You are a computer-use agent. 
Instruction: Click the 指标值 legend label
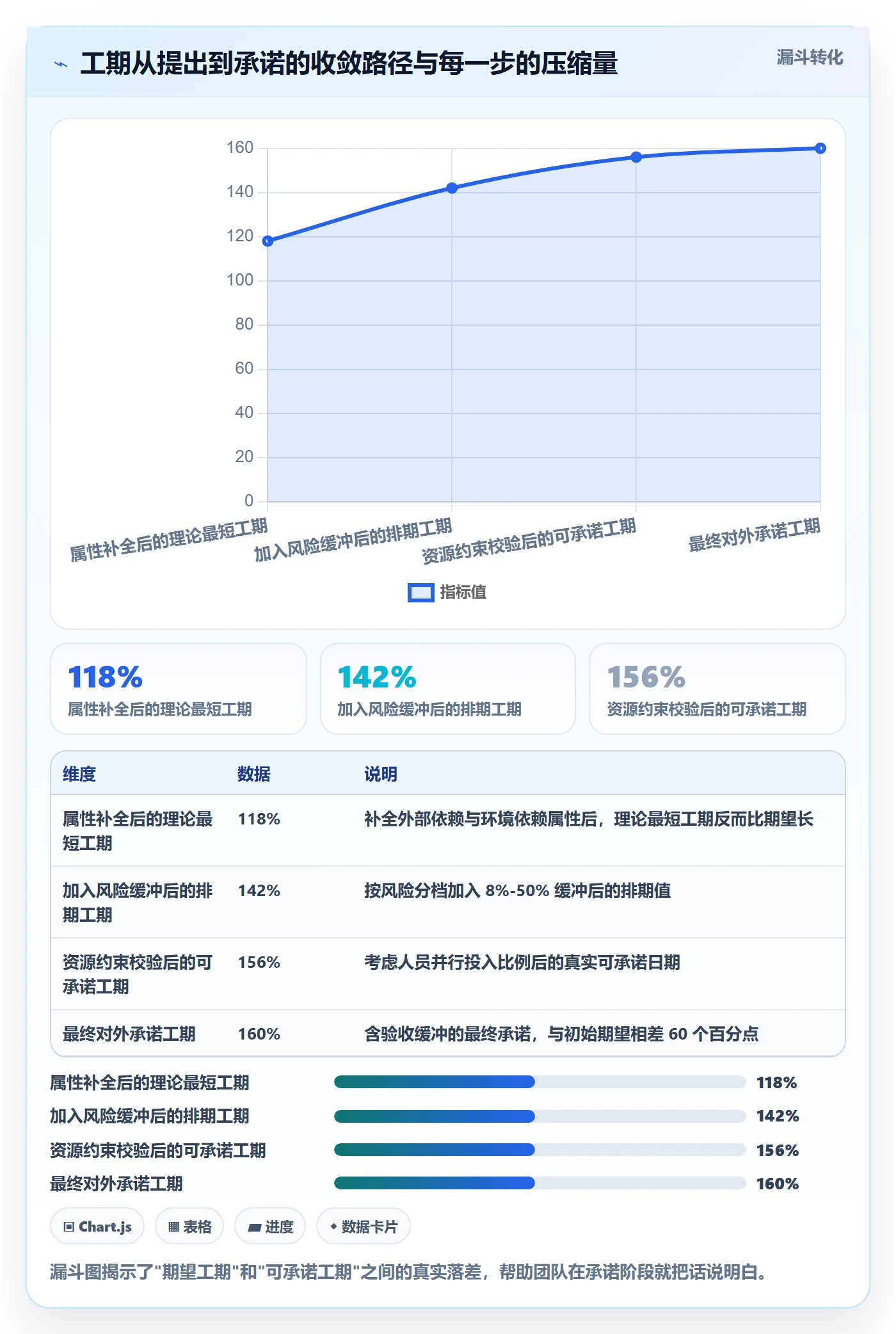click(463, 593)
